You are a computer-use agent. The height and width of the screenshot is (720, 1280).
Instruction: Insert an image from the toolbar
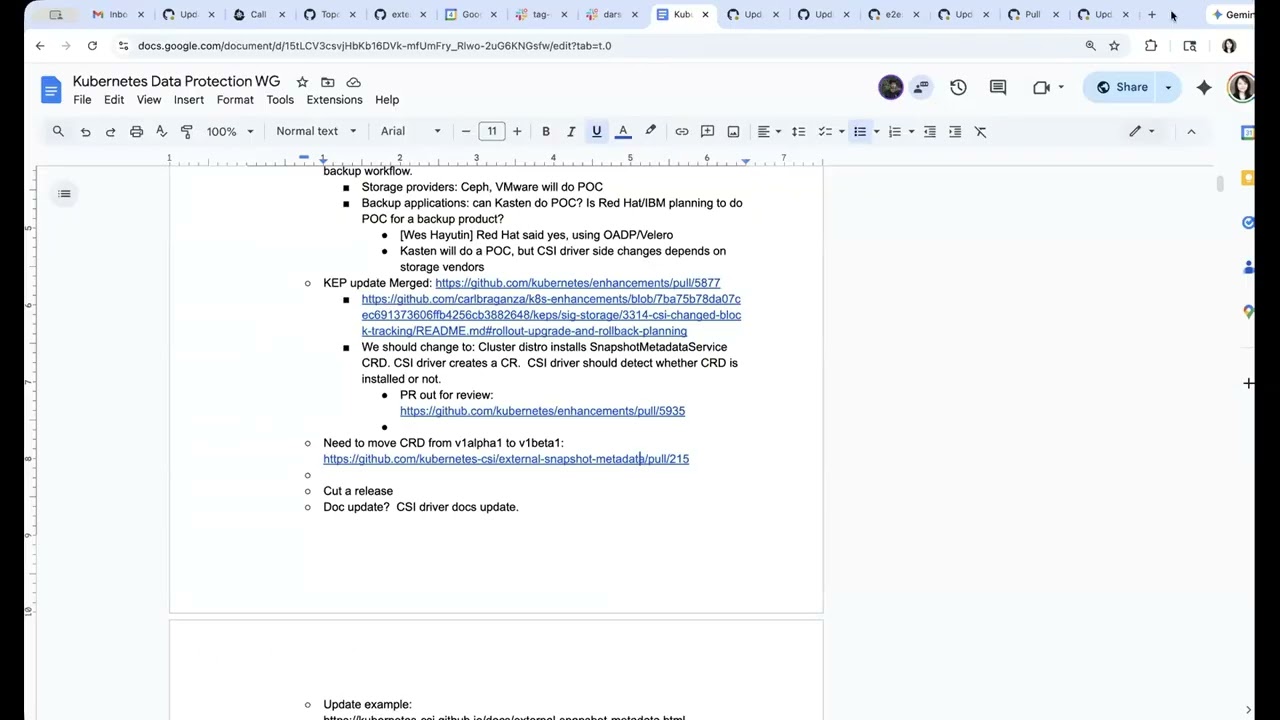733,131
